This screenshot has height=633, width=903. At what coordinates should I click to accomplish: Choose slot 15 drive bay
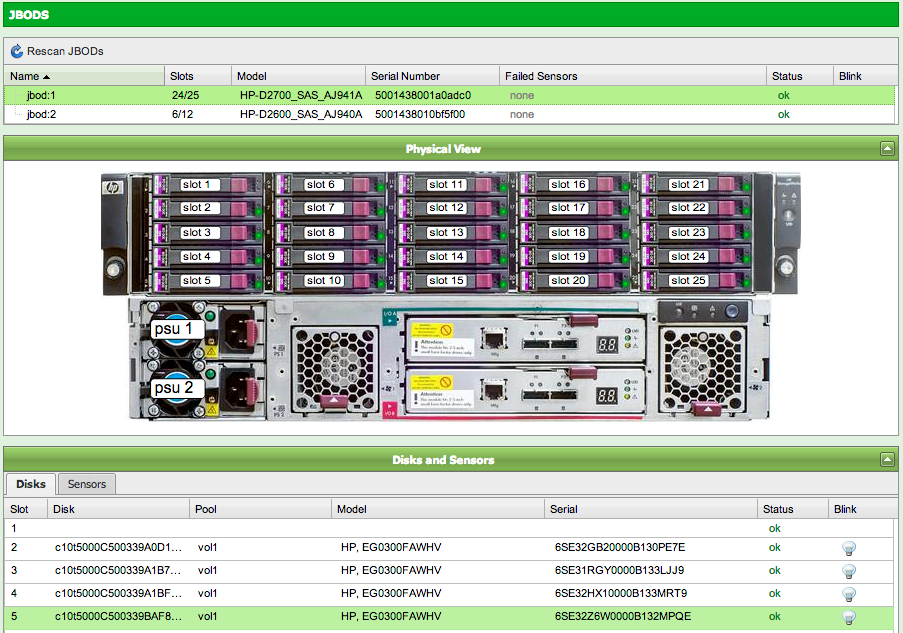(446, 281)
